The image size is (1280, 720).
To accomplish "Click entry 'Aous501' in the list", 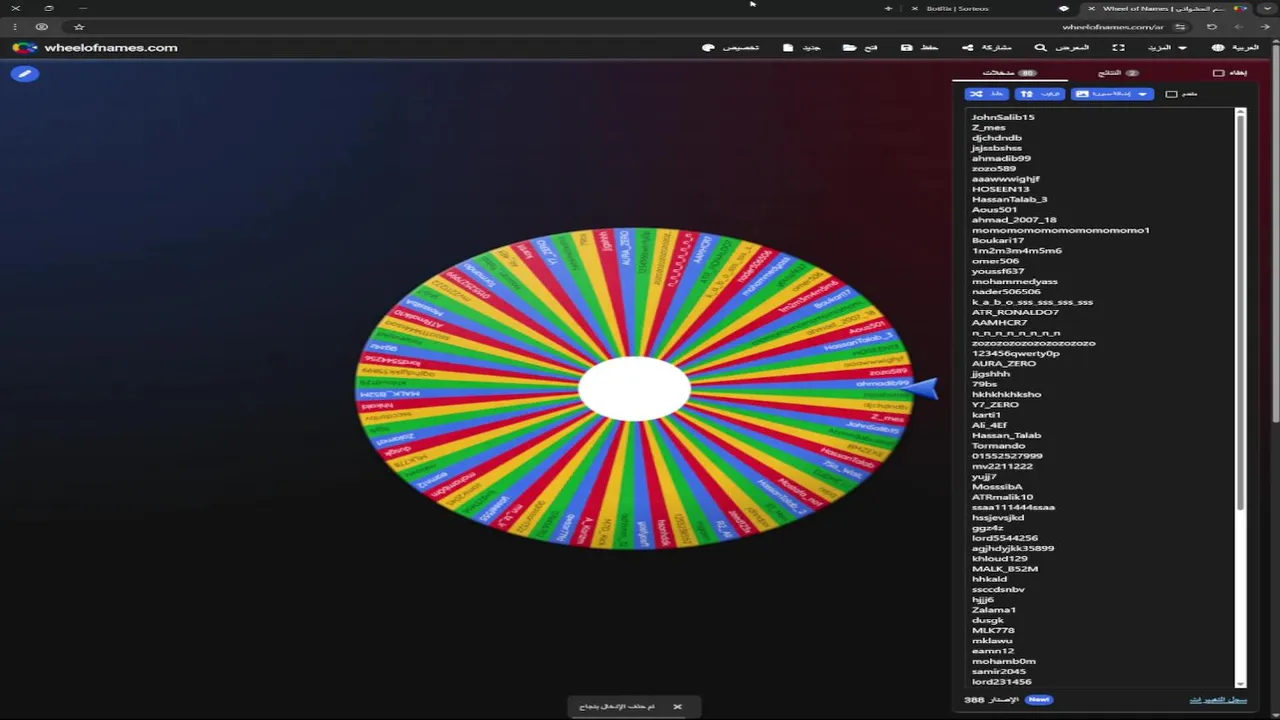I will coord(994,210).
